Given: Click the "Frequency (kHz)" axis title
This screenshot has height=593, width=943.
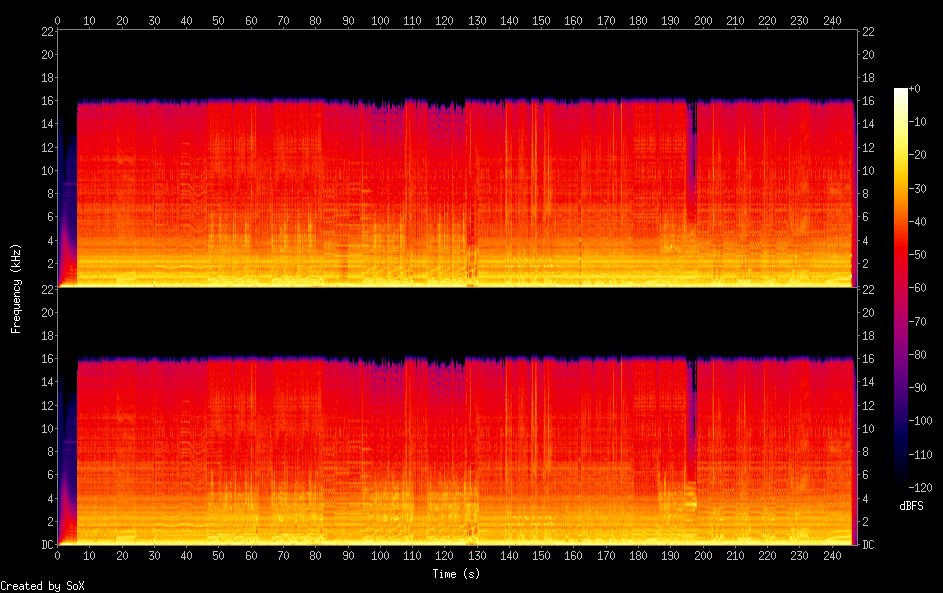Looking at the screenshot, I should (16, 289).
